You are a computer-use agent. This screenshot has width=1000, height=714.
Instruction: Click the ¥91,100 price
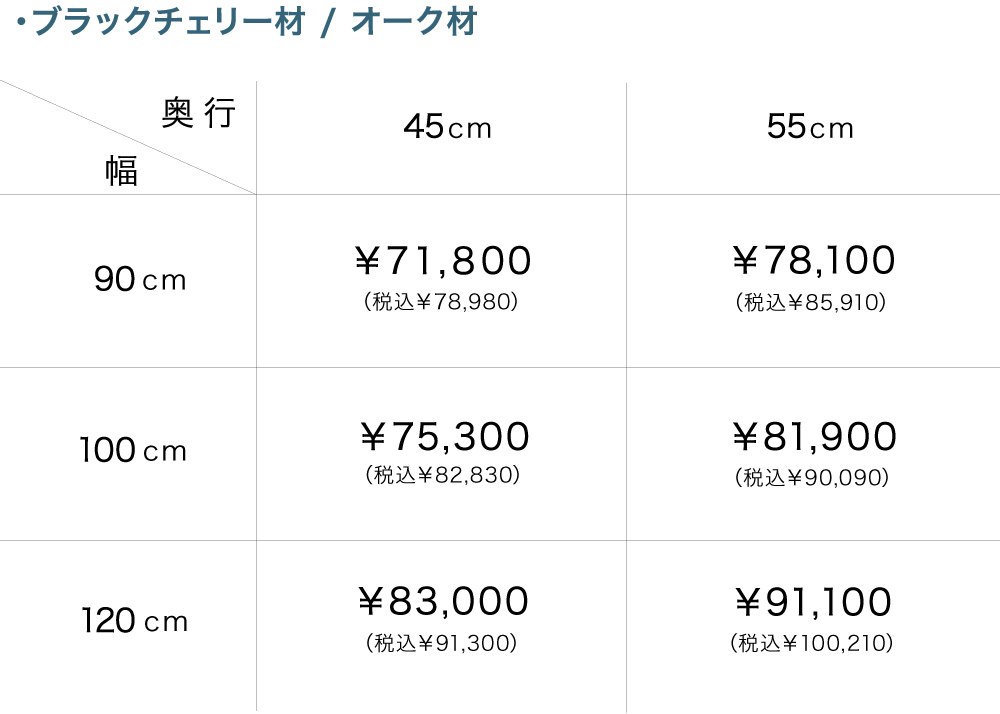[x=813, y=602]
